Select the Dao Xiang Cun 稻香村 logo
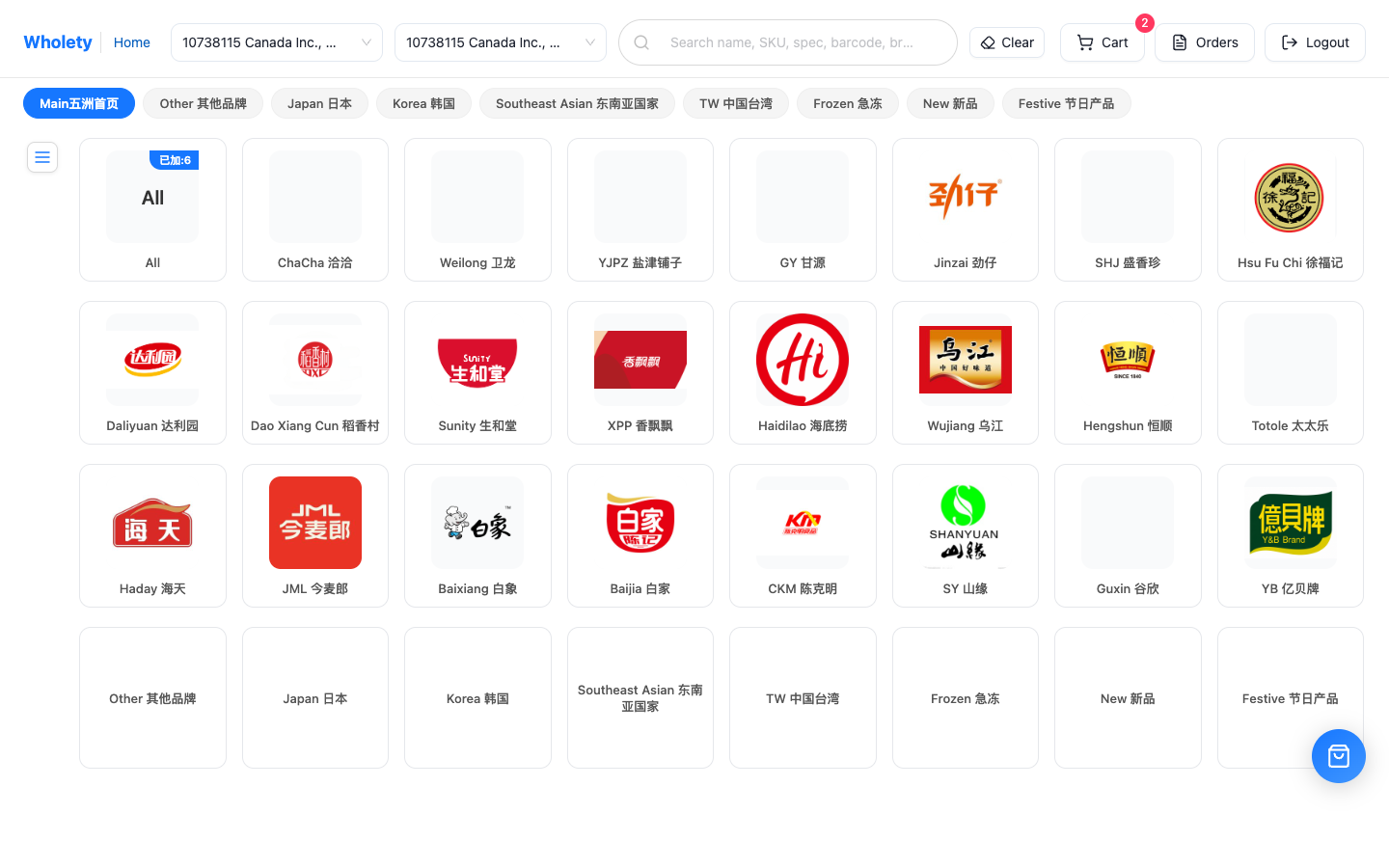Screen dimensions: 1389x868 pos(315,360)
